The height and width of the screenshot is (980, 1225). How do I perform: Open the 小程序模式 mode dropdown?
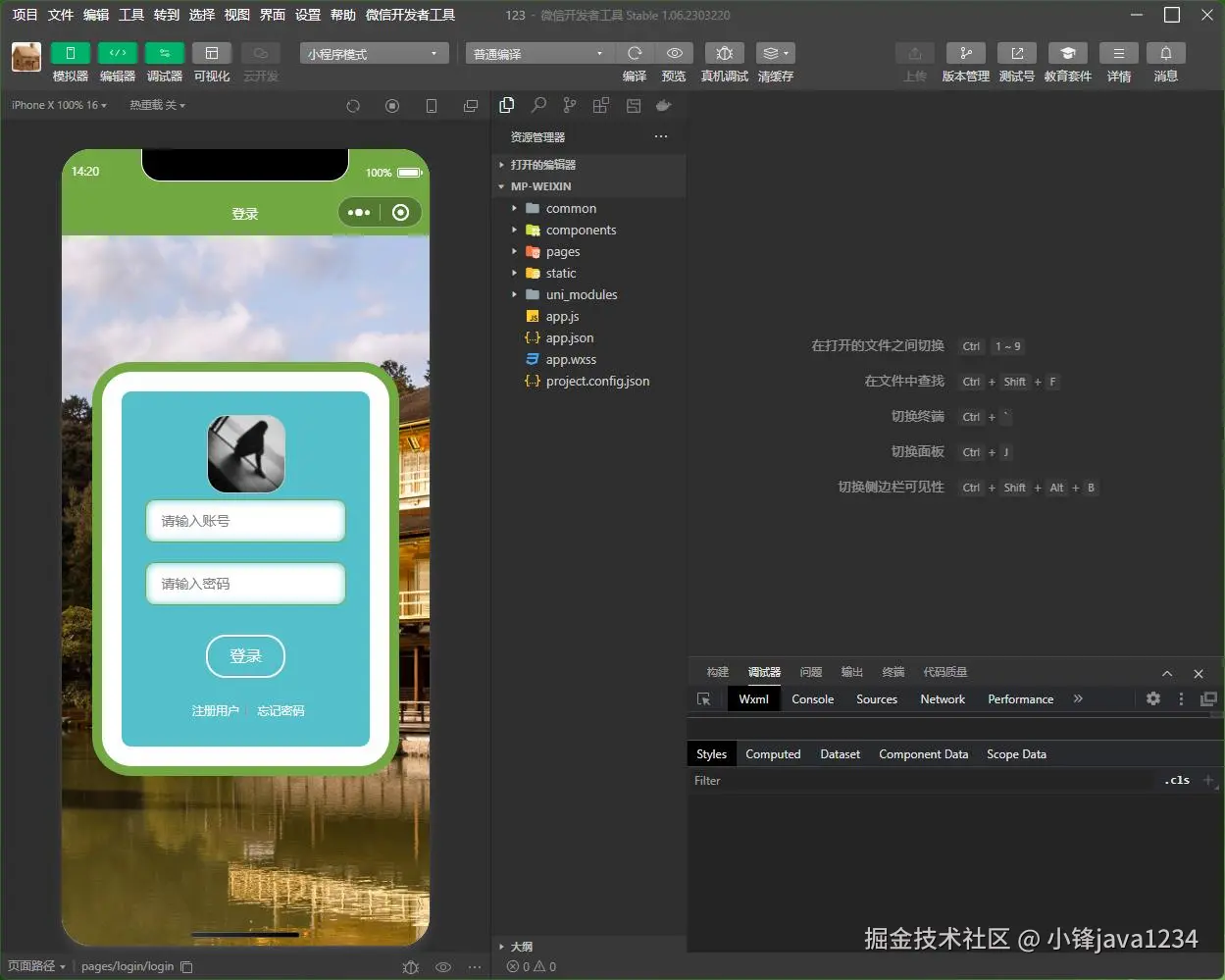tap(374, 53)
